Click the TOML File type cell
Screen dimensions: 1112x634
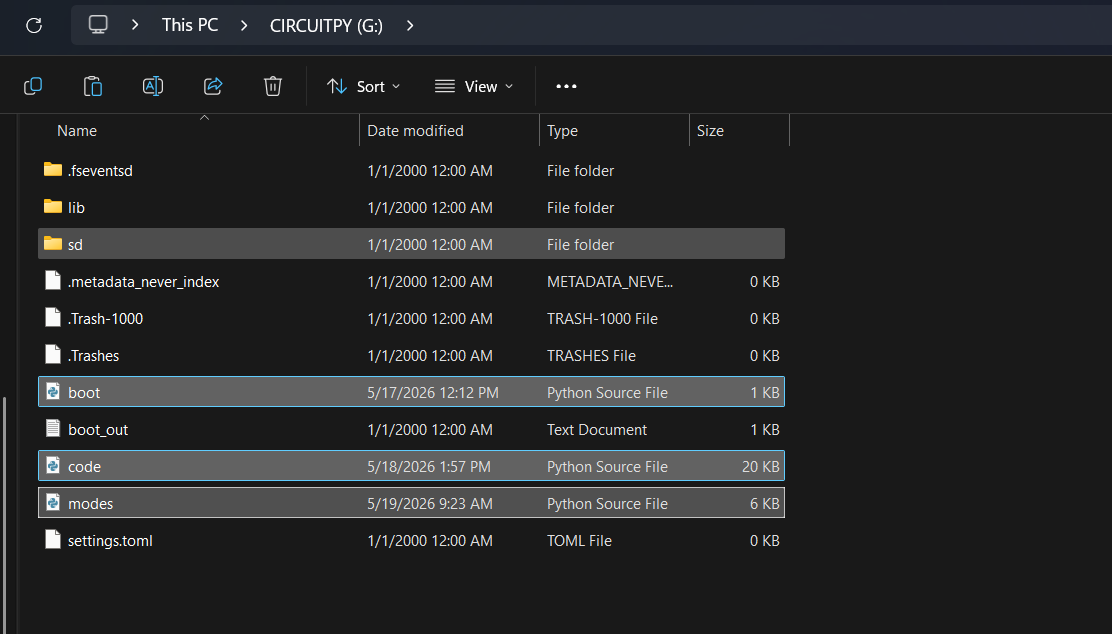[579, 540]
